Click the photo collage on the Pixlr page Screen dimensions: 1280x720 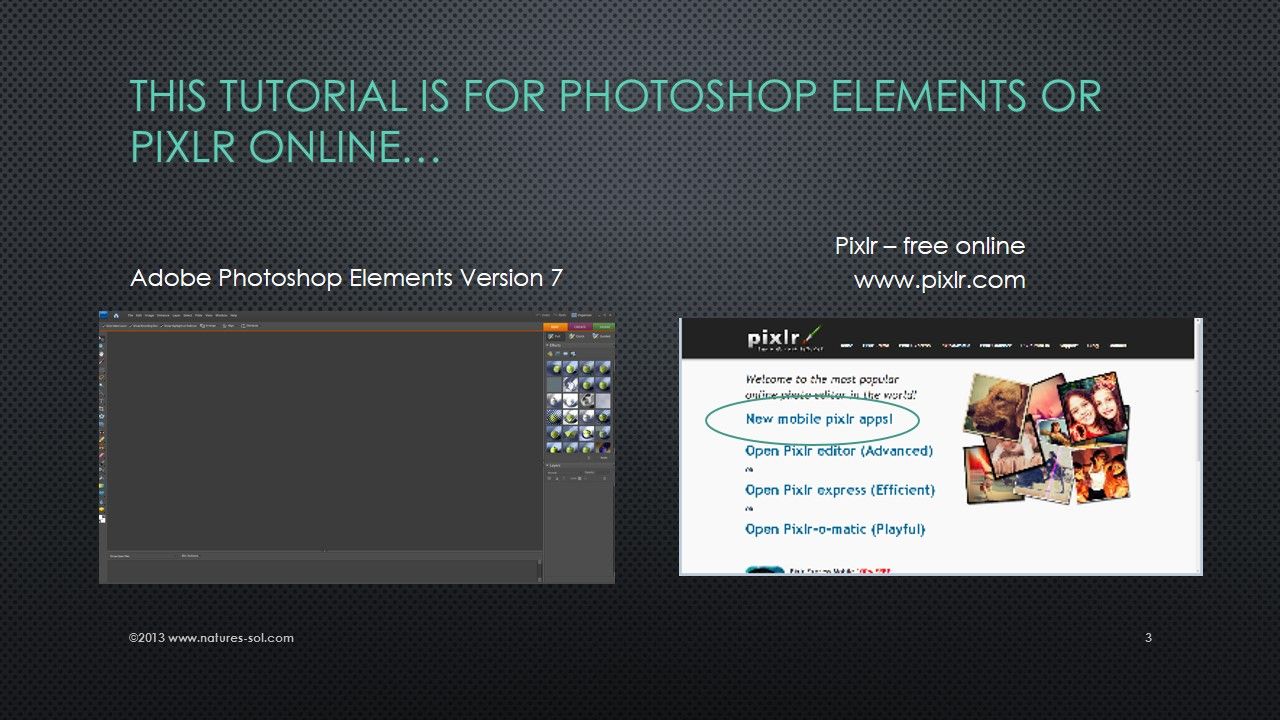(1047, 437)
